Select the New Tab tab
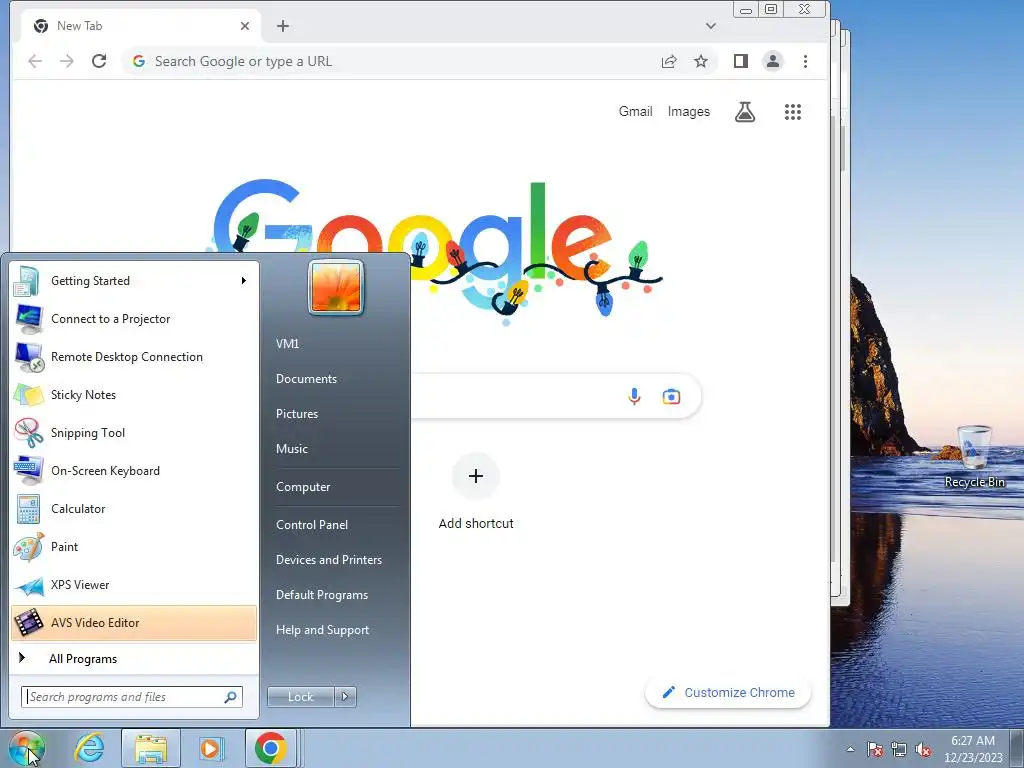1024x768 pixels. coord(140,26)
